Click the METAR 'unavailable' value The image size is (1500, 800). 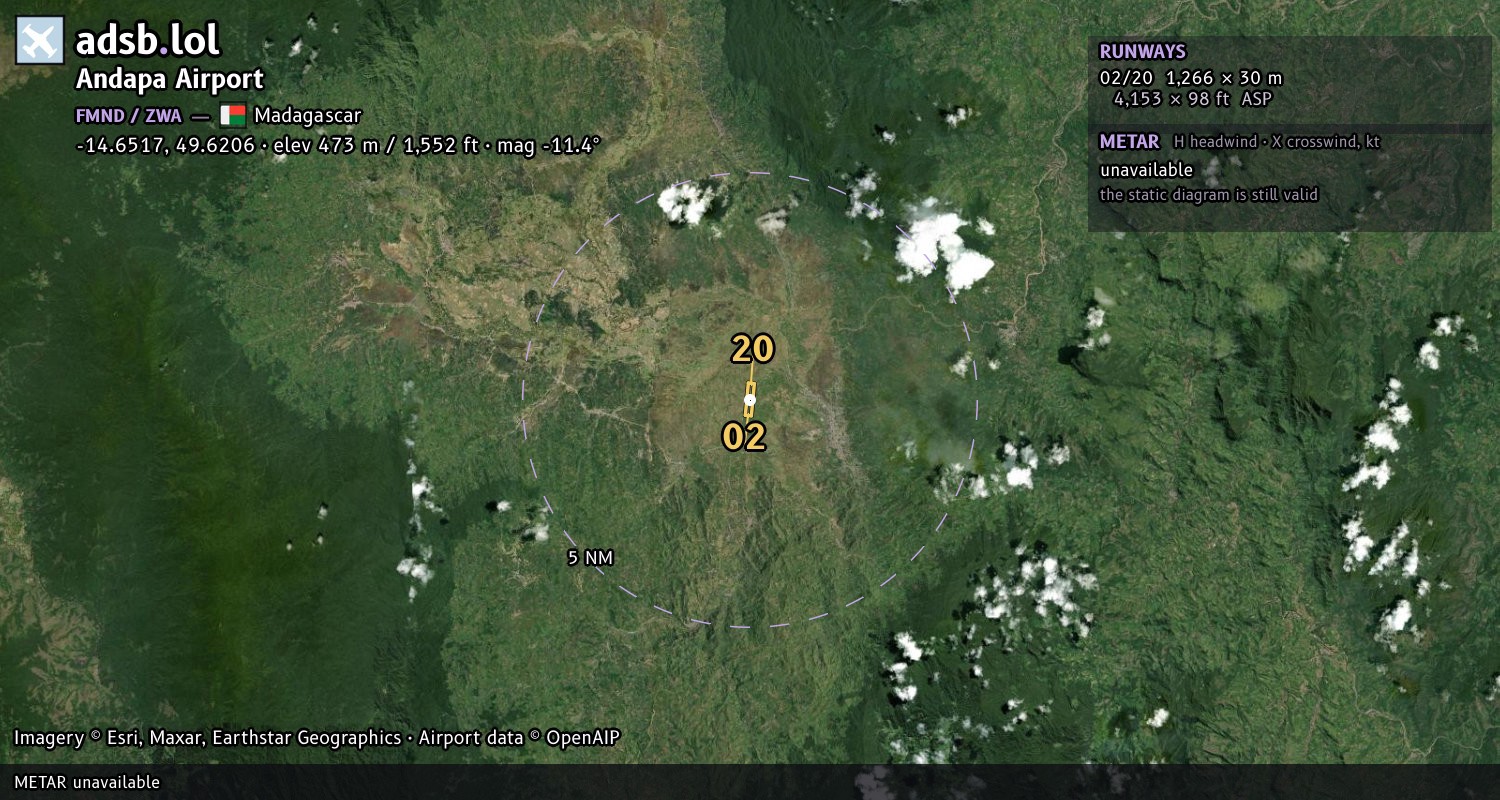(x=1146, y=170)
